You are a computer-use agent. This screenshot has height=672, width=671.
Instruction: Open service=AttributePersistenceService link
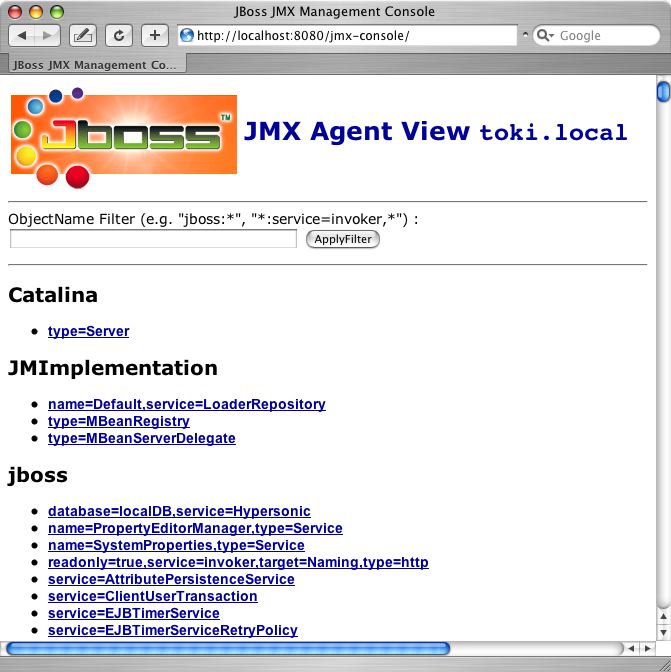171,579
